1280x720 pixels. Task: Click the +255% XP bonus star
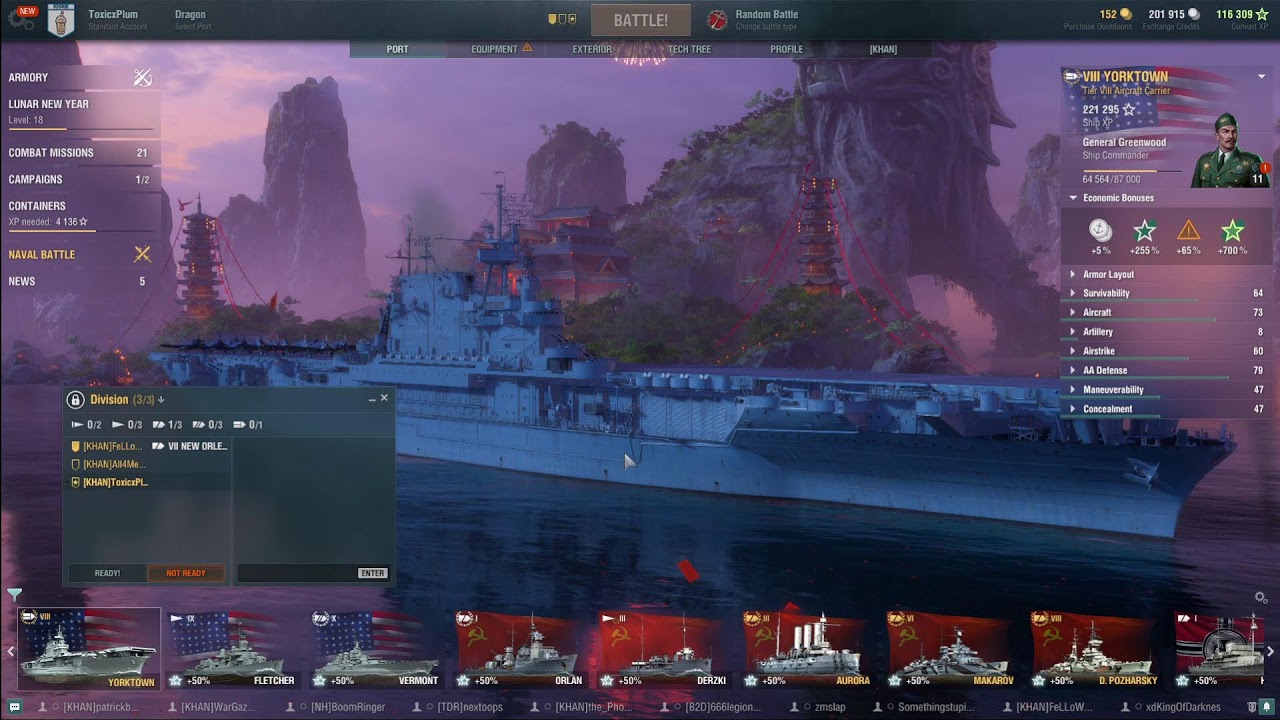click(x=1144, y=231)
